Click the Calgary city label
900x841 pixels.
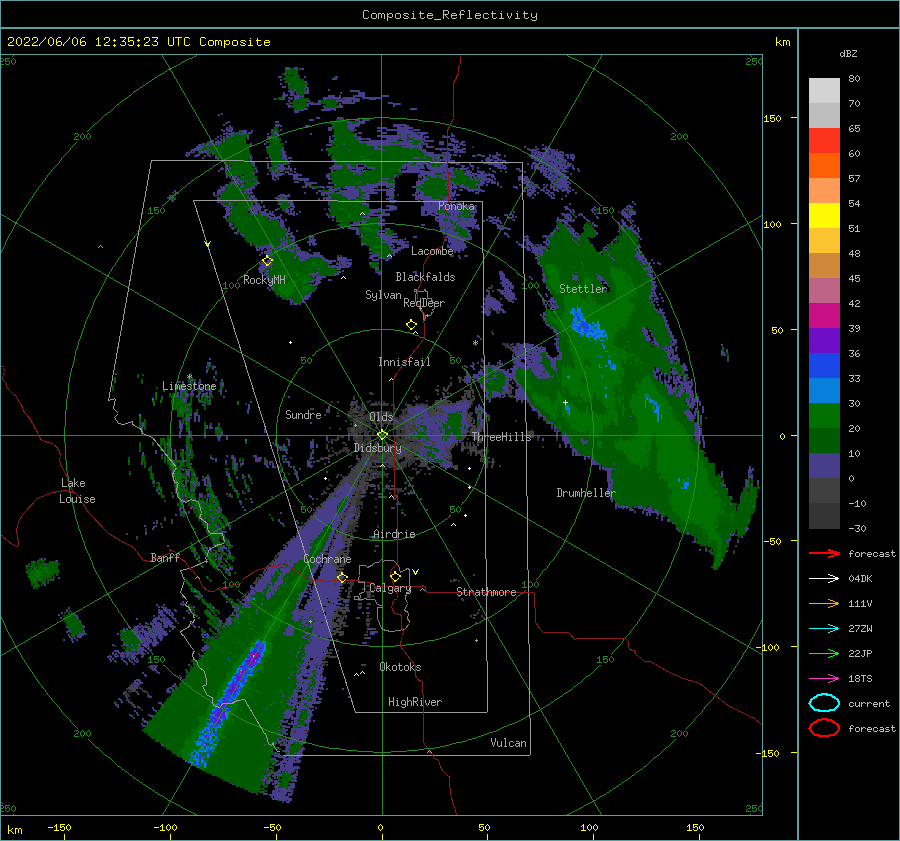coord(390,588)
